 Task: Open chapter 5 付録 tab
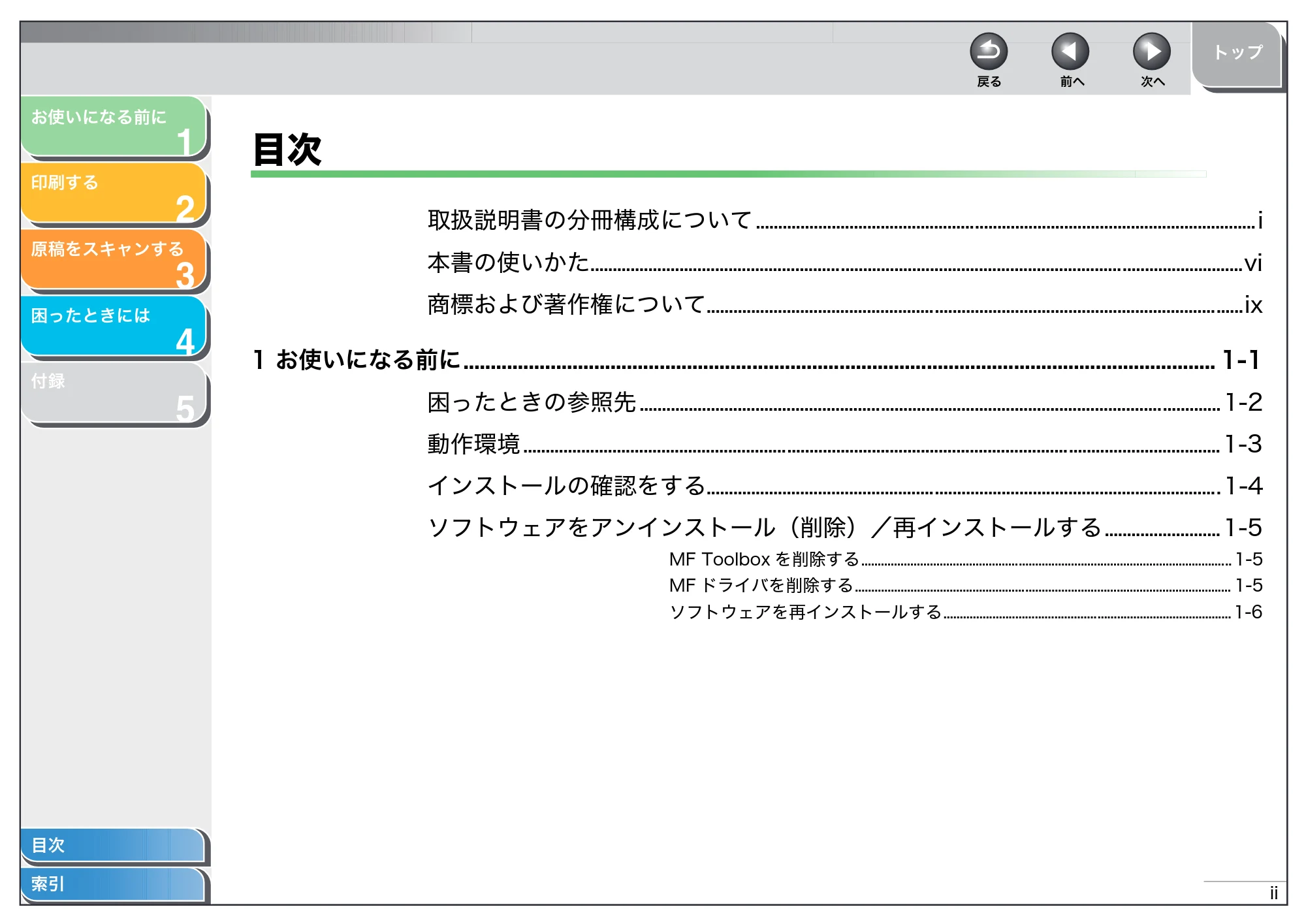(114, 392)
